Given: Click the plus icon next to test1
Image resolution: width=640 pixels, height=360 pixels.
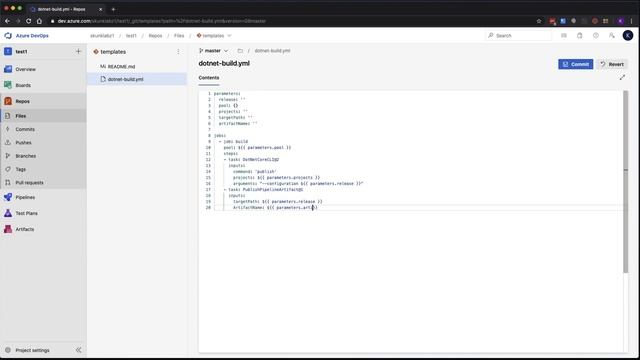Looking at the screenshot, I should click(x=78, y=51).
